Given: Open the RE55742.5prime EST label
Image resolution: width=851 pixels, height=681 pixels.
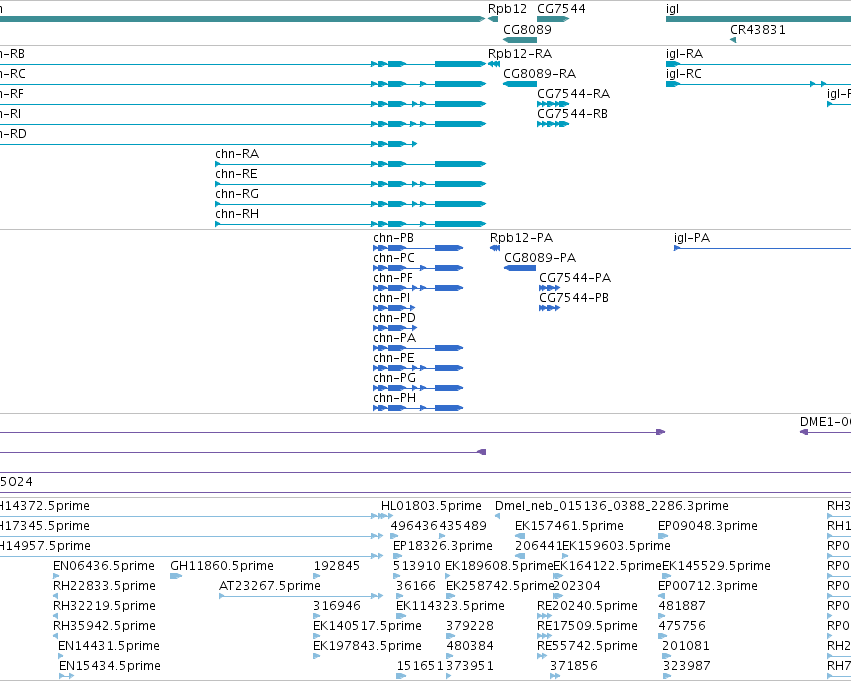Looking at the screenshot, I should pos(587,646).
